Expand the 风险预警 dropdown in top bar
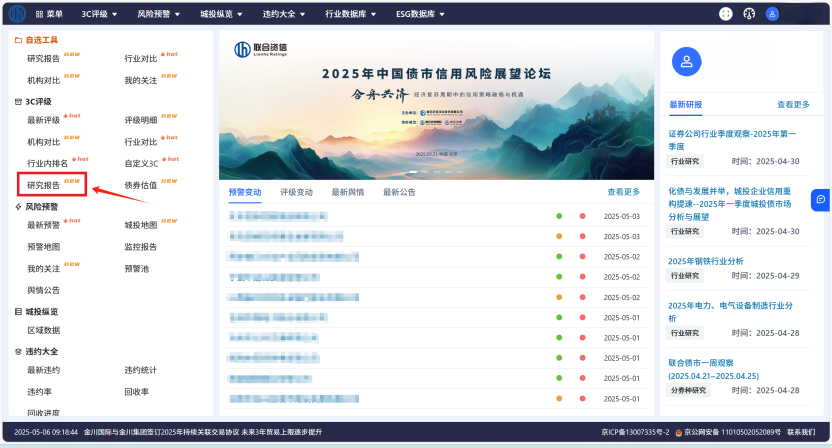The height and width of the screenshot is (448, 832). pyautogui.click(x=159, y=14)
